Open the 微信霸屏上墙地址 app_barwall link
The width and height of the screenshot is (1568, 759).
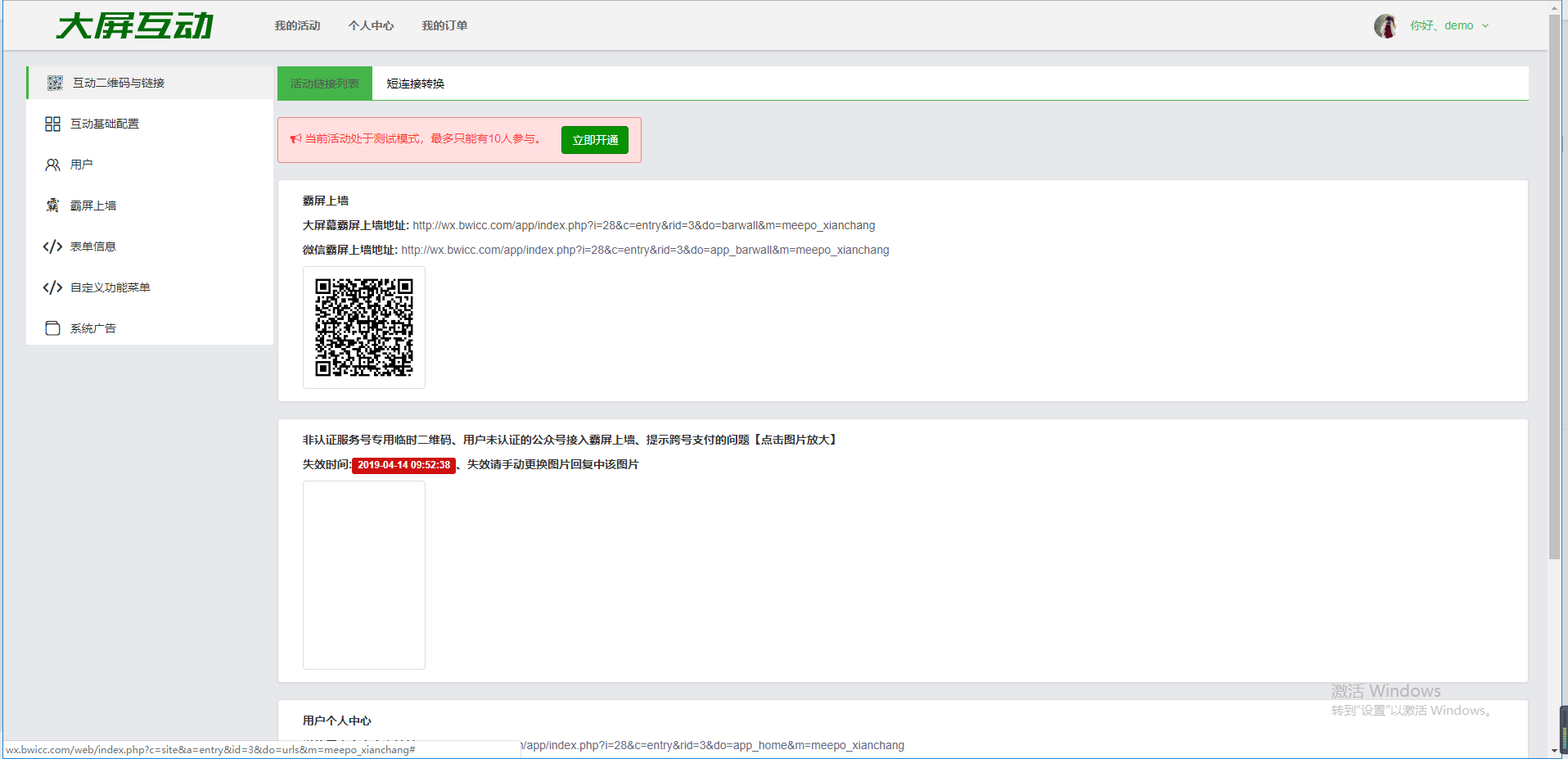point(645,250)
